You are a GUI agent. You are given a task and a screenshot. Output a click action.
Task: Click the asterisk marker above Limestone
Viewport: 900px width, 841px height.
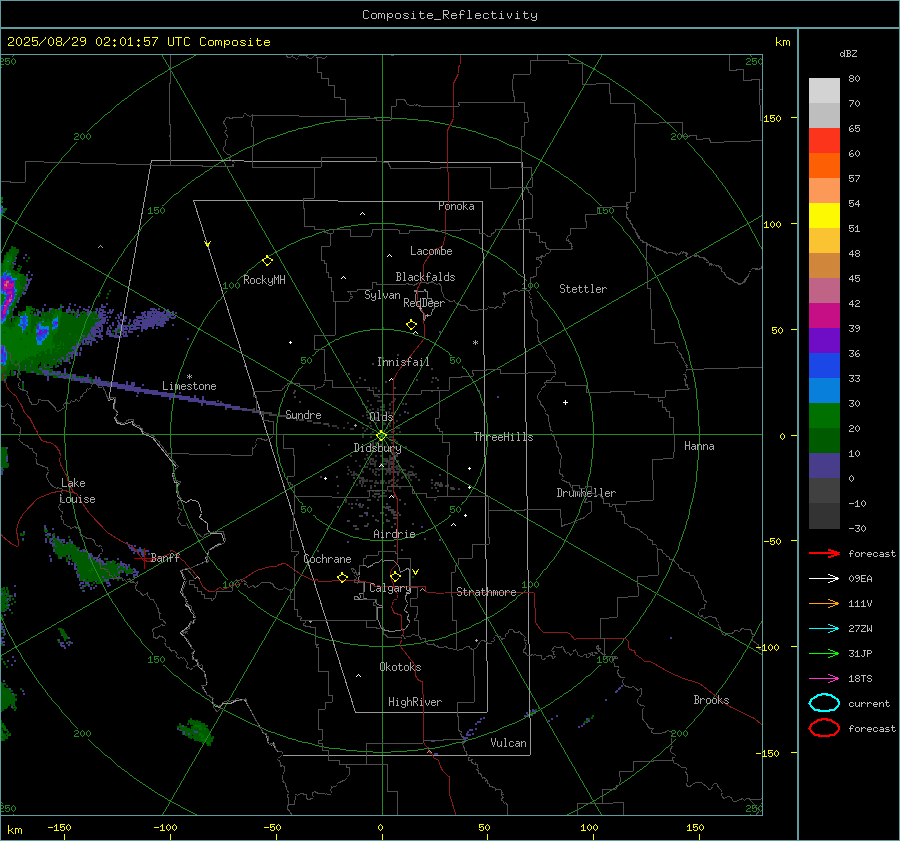click(x=189, y=377)
